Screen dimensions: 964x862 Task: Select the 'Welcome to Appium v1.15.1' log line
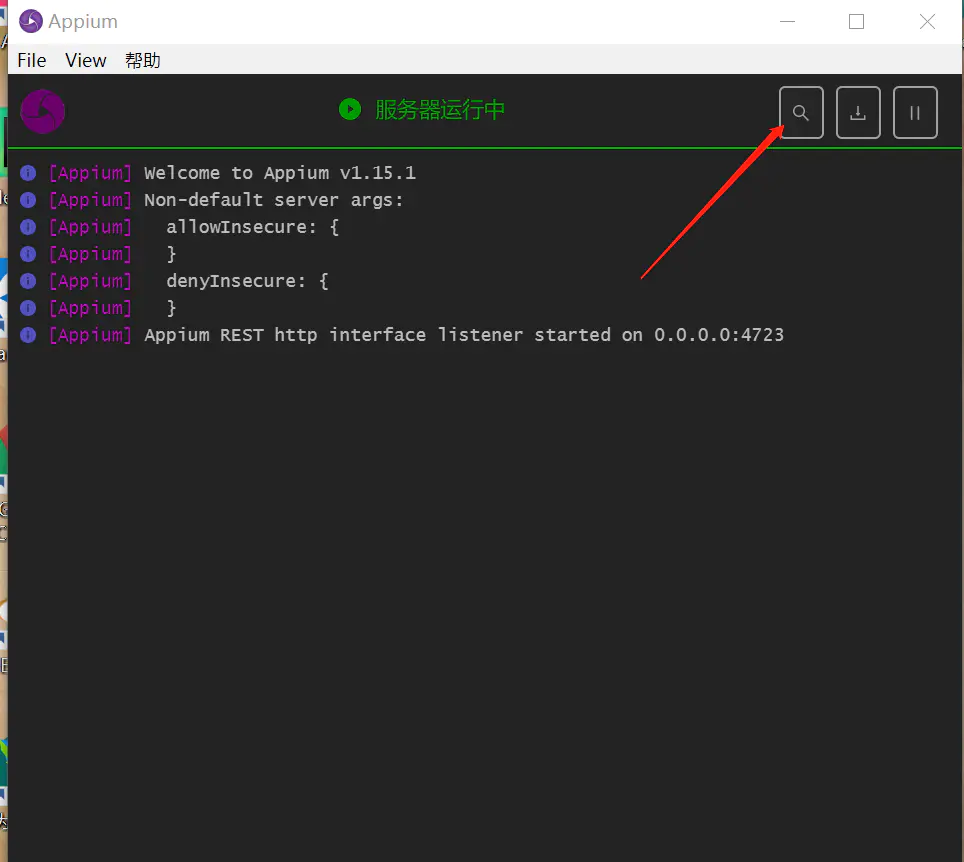tap(280, 173)
